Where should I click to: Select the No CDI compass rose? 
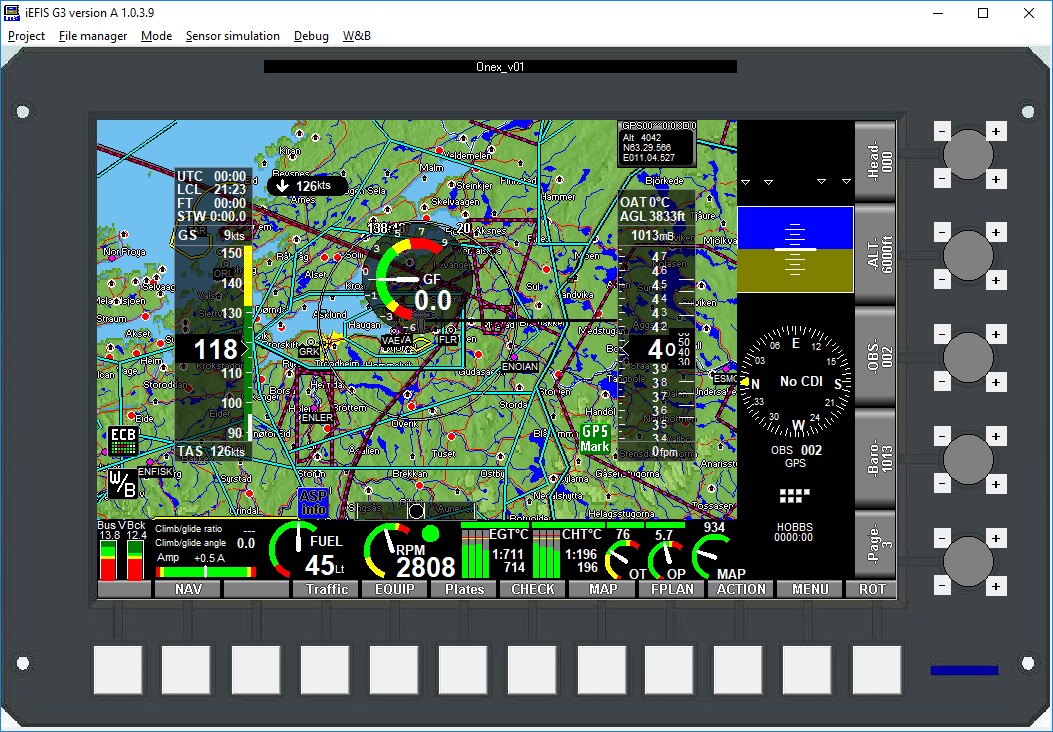pos(797,380)
